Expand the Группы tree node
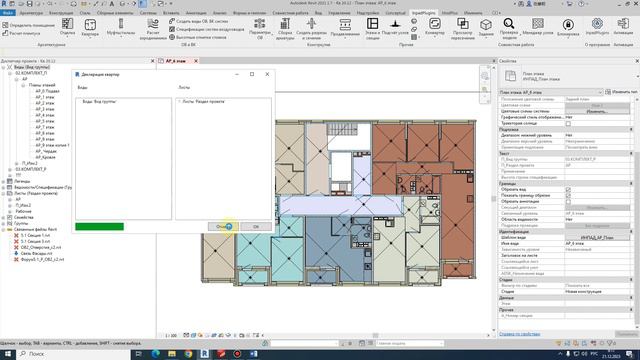This screenshot has width=640, height=360. (3, 224)
